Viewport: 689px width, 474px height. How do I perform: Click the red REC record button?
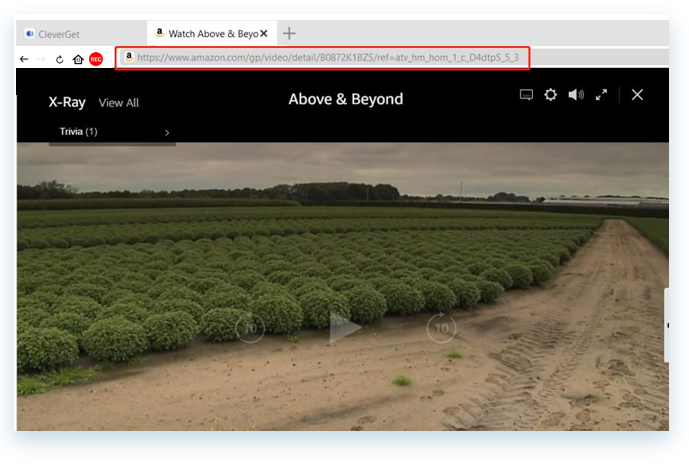pos(96,59)
